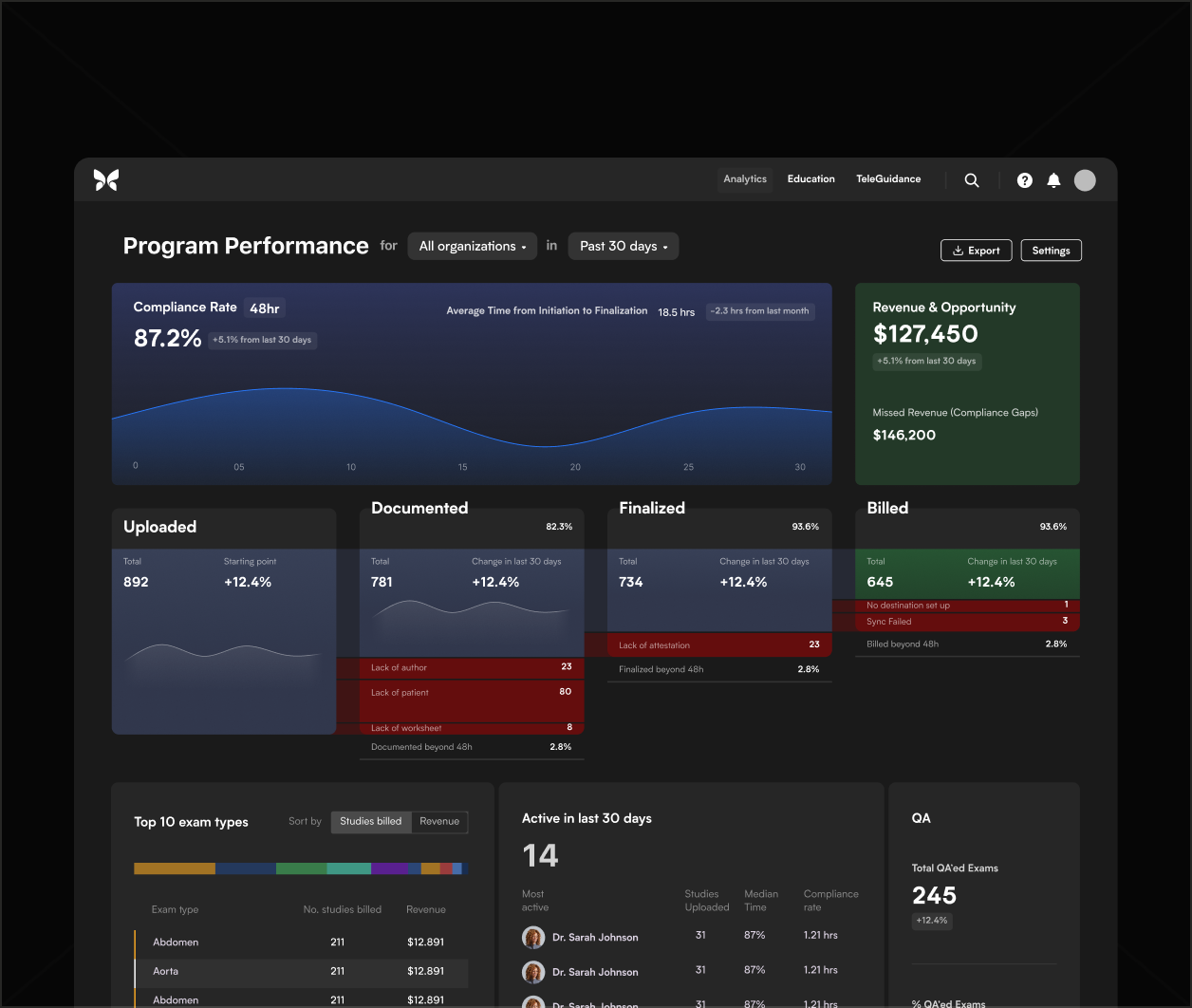Click the purple segment of exam bar

click(x=389, y=868)
